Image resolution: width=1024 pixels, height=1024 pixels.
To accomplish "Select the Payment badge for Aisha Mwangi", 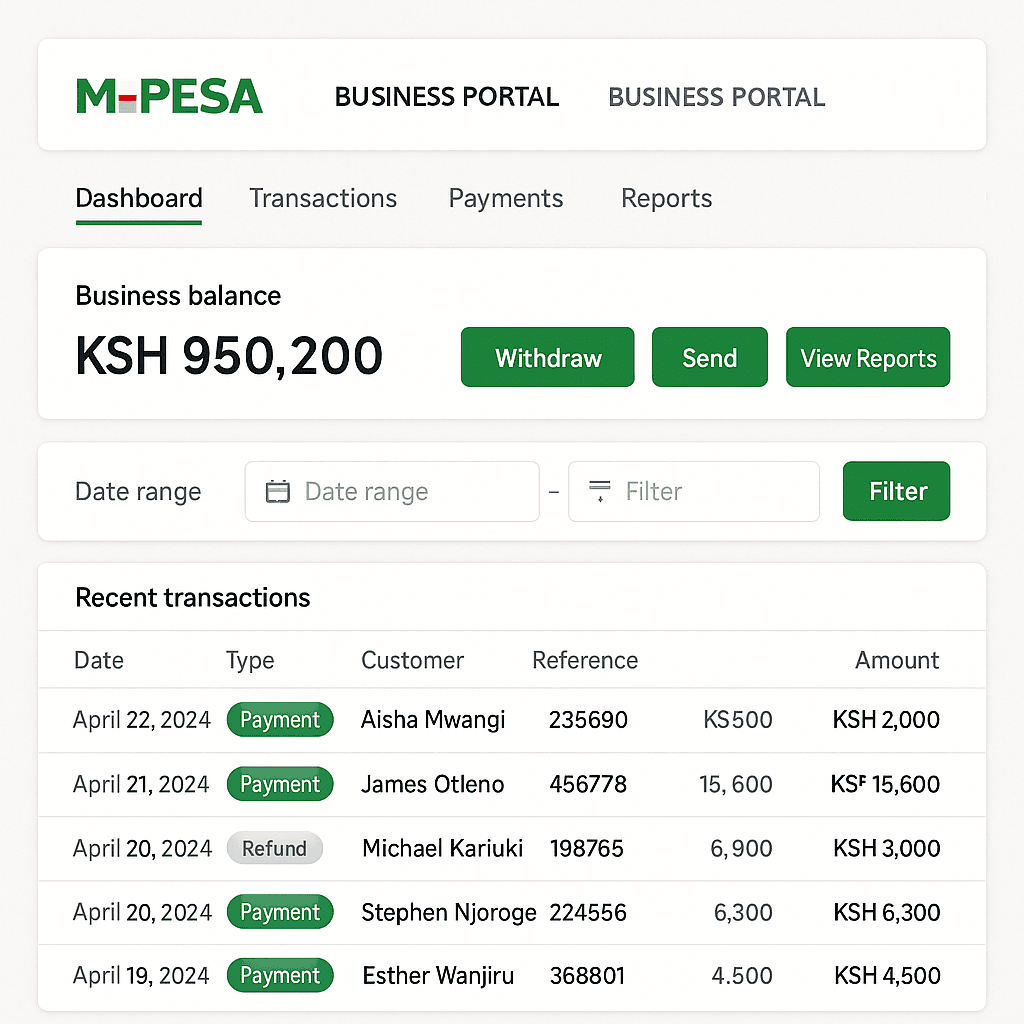I will [280, 719].
